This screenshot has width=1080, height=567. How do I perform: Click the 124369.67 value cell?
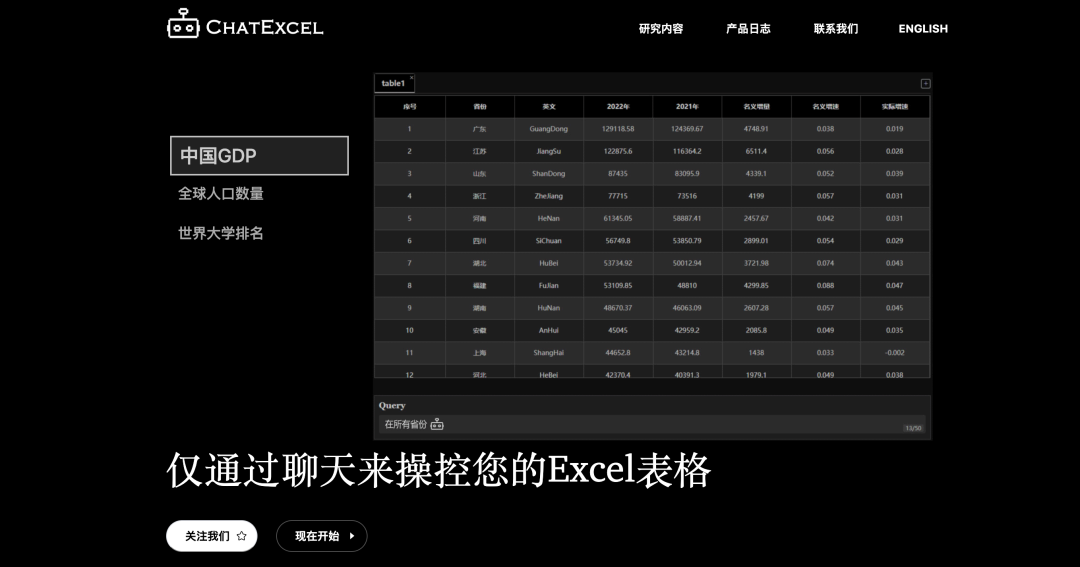point(687,129)
